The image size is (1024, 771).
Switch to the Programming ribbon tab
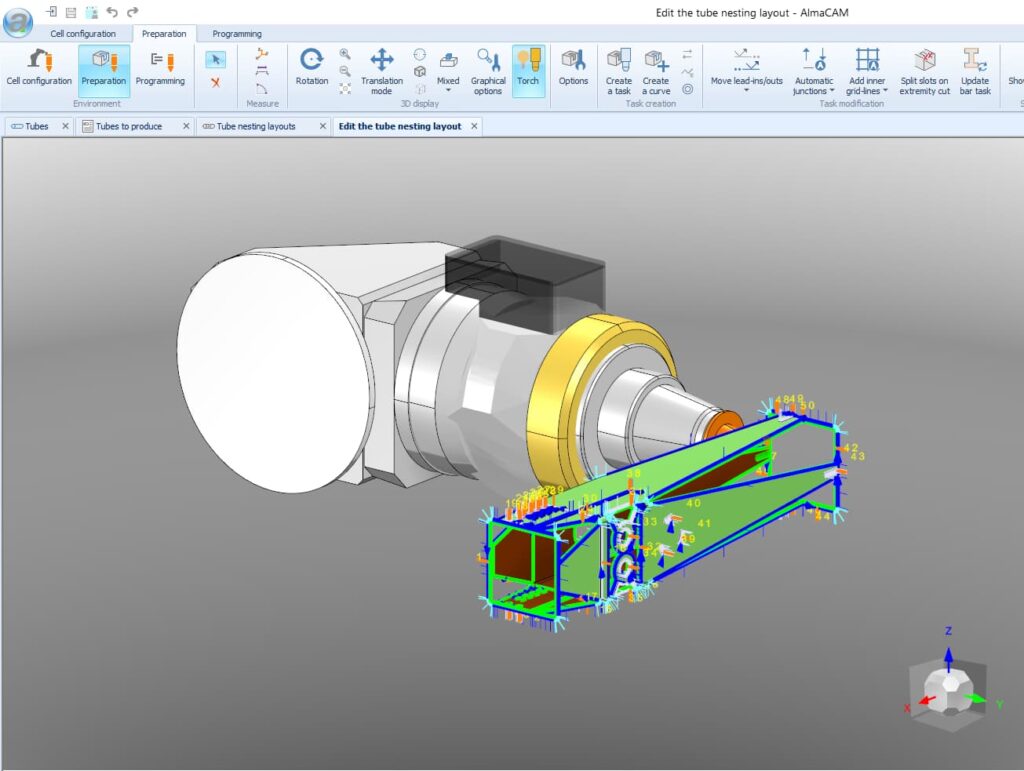point(236,33)
